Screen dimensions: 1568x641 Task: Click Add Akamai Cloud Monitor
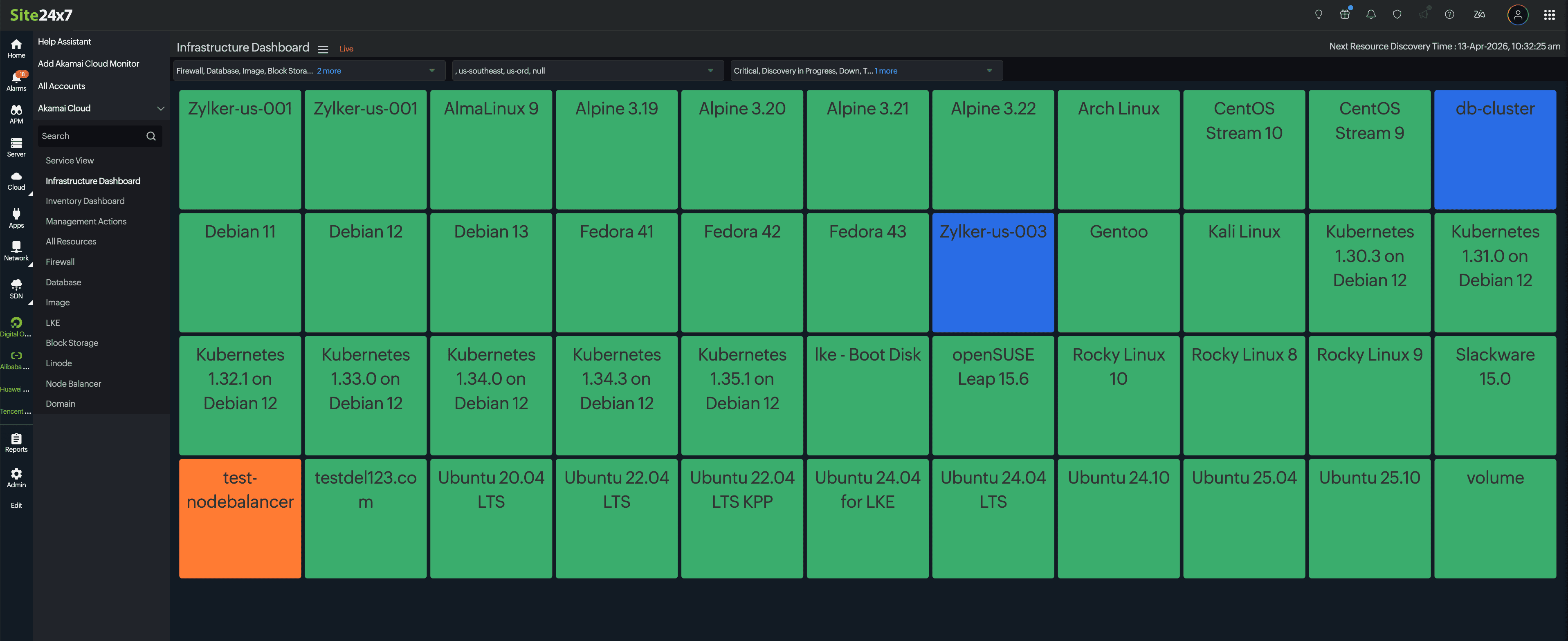tap(88, 63)
